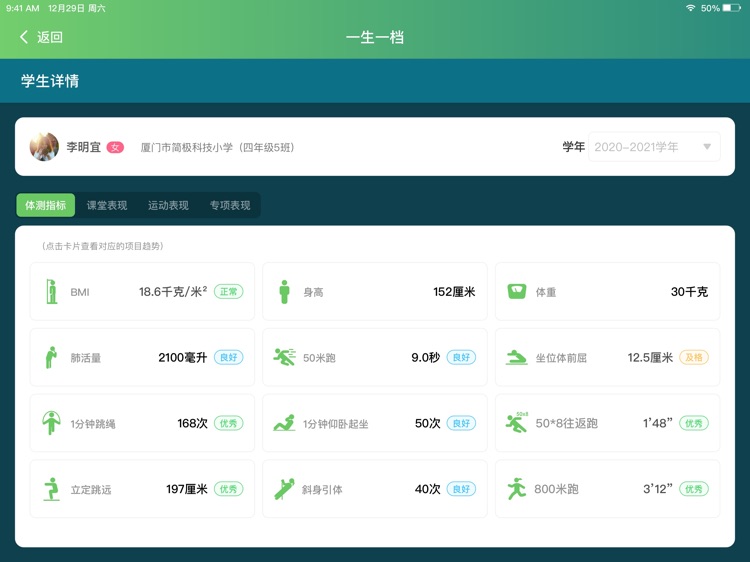The width and height of the screenshot is (750, 562).
Task: Click the 一生一档 page title
Action: (x=375, y=37)
